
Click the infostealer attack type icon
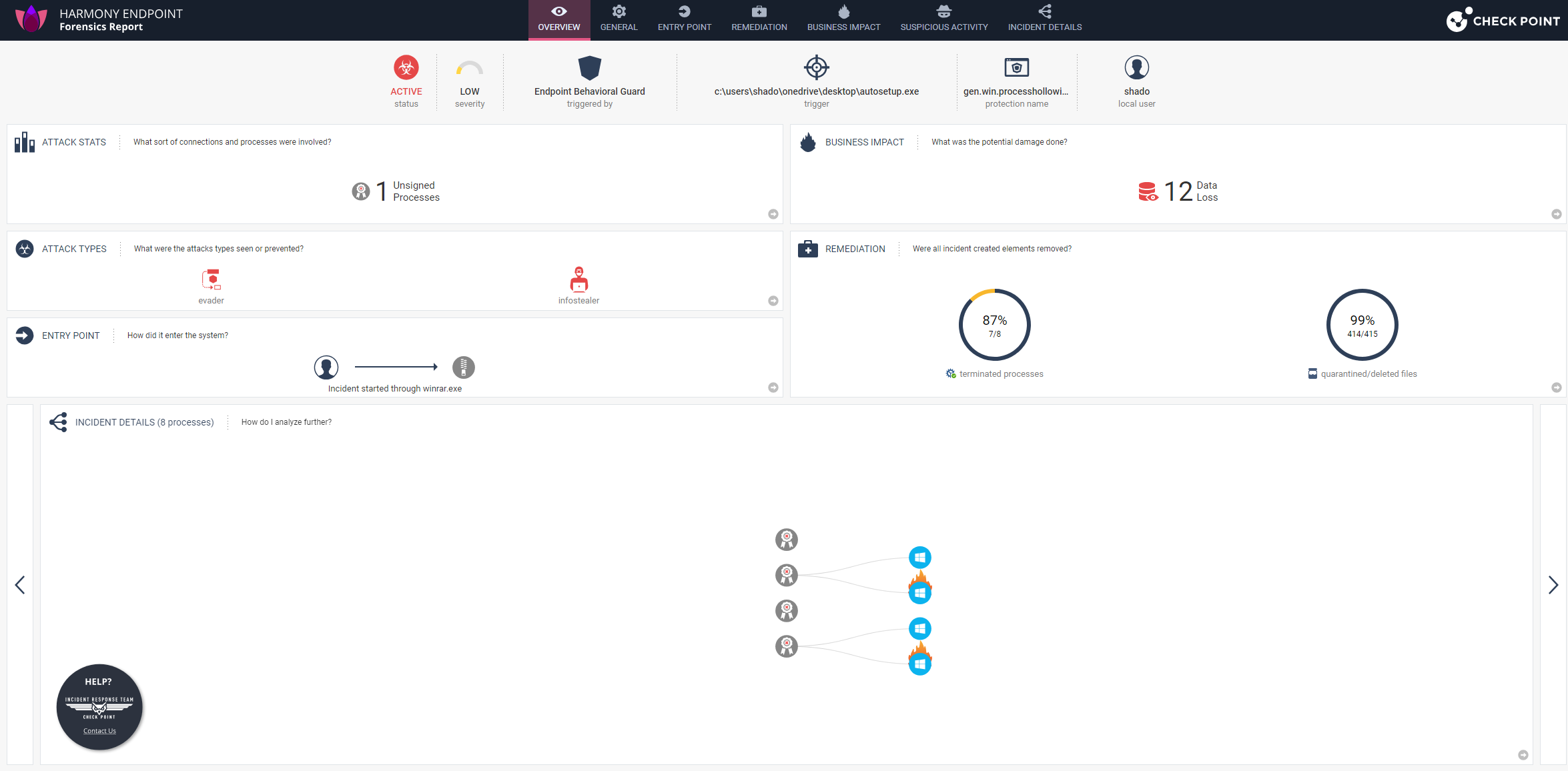tap(578, 279)
